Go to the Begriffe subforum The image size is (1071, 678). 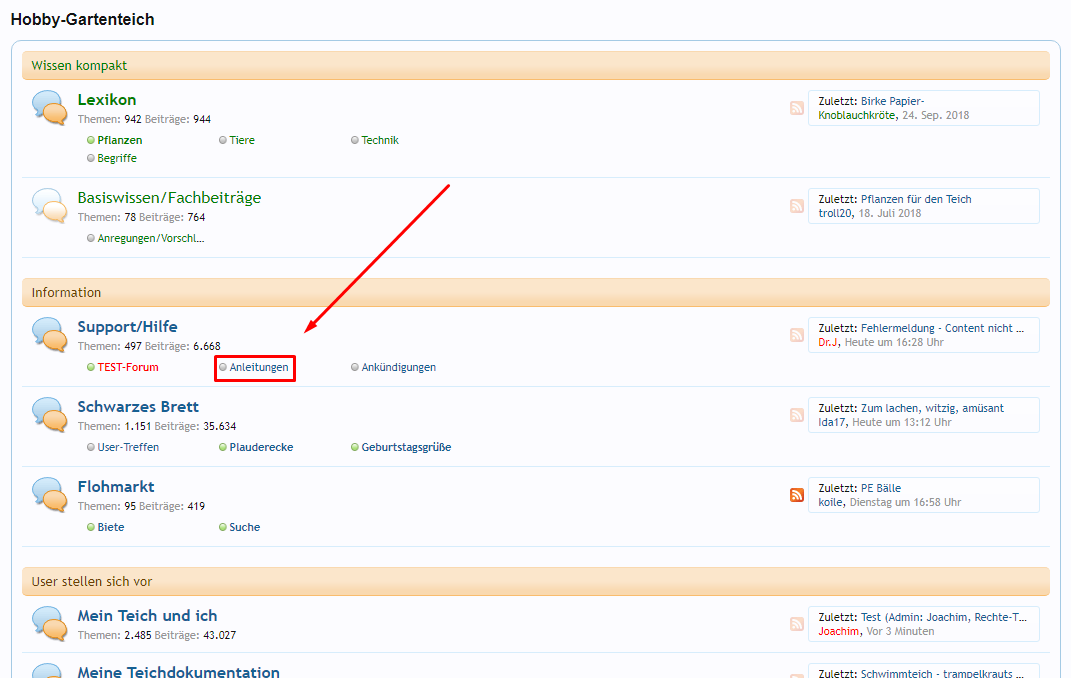click(x=117, y=158)
